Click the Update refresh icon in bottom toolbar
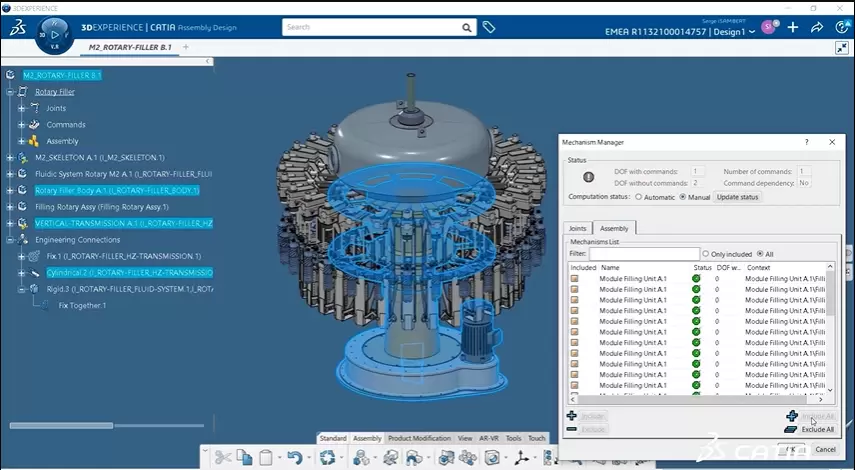855x470 pixels. tap(327, 458)
